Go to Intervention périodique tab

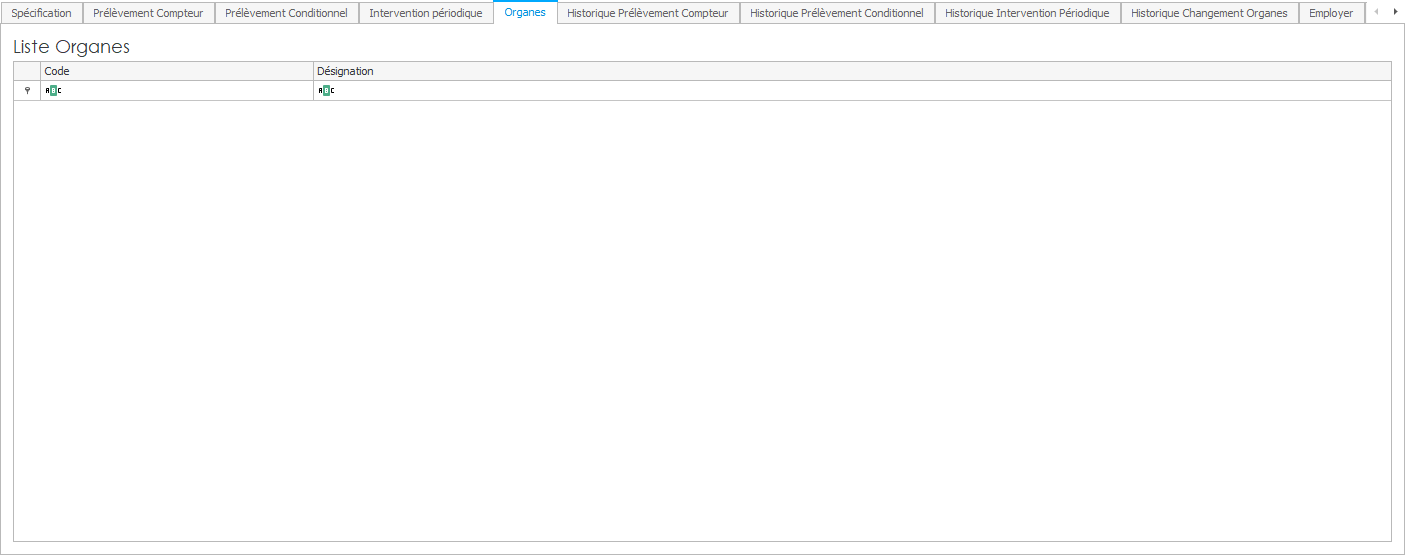[425, 13]
